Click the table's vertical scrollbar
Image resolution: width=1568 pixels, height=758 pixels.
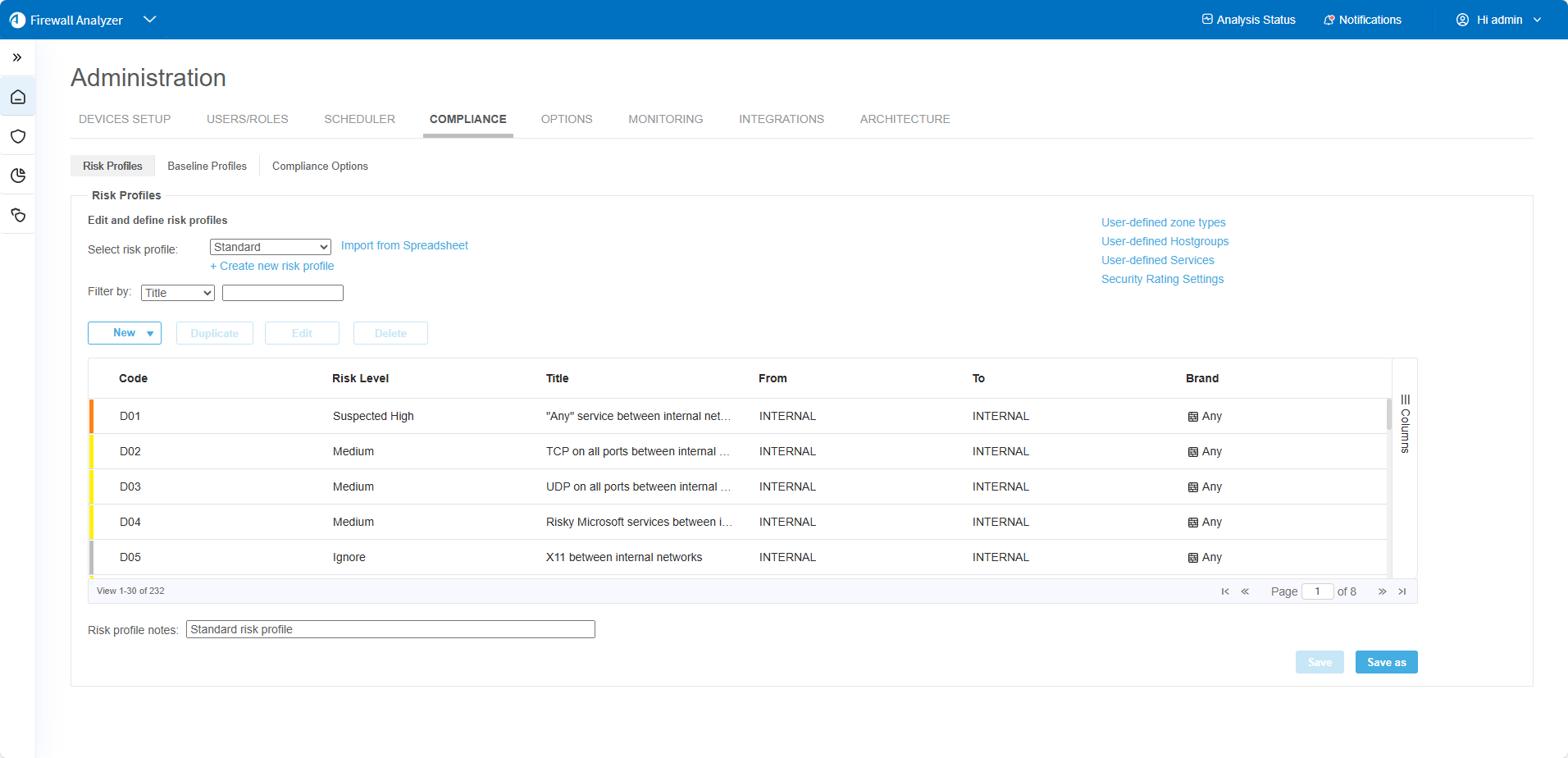[1388, 414]
